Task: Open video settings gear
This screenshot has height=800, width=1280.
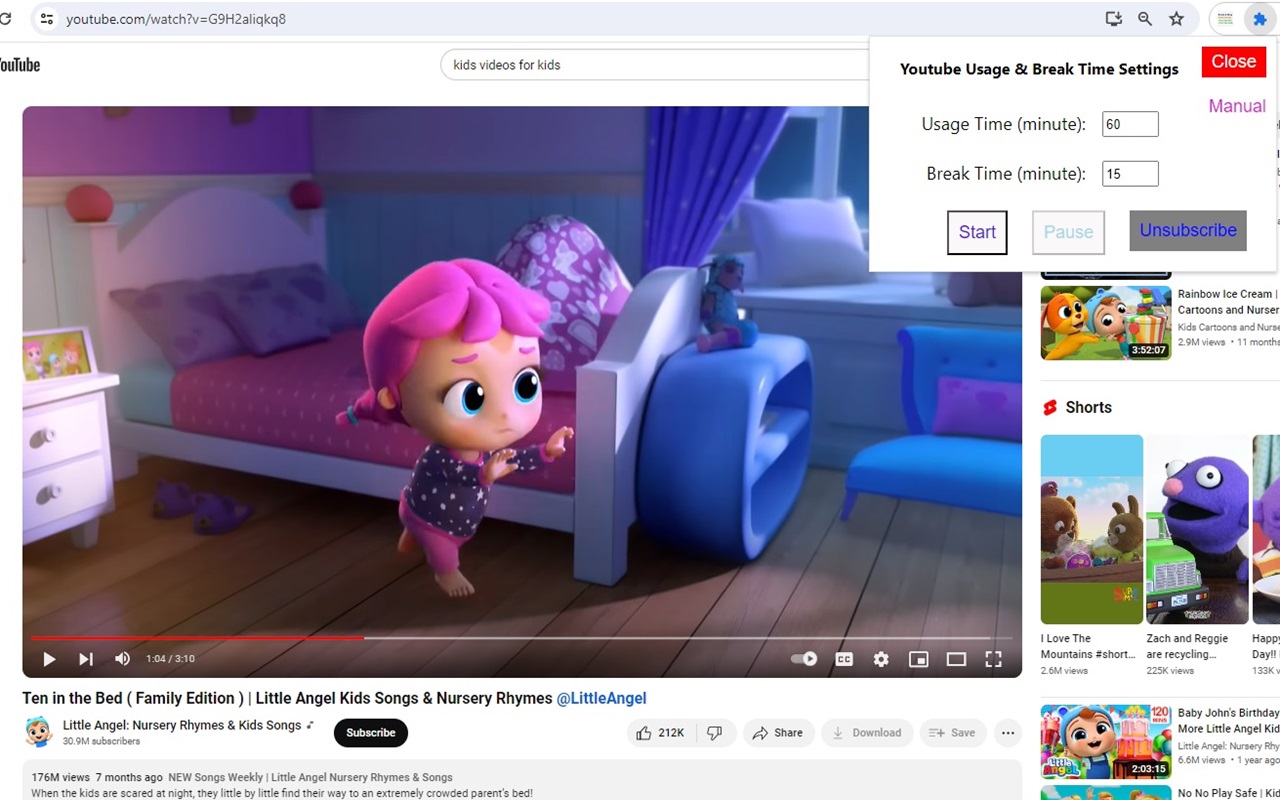Action: [881, 659]
